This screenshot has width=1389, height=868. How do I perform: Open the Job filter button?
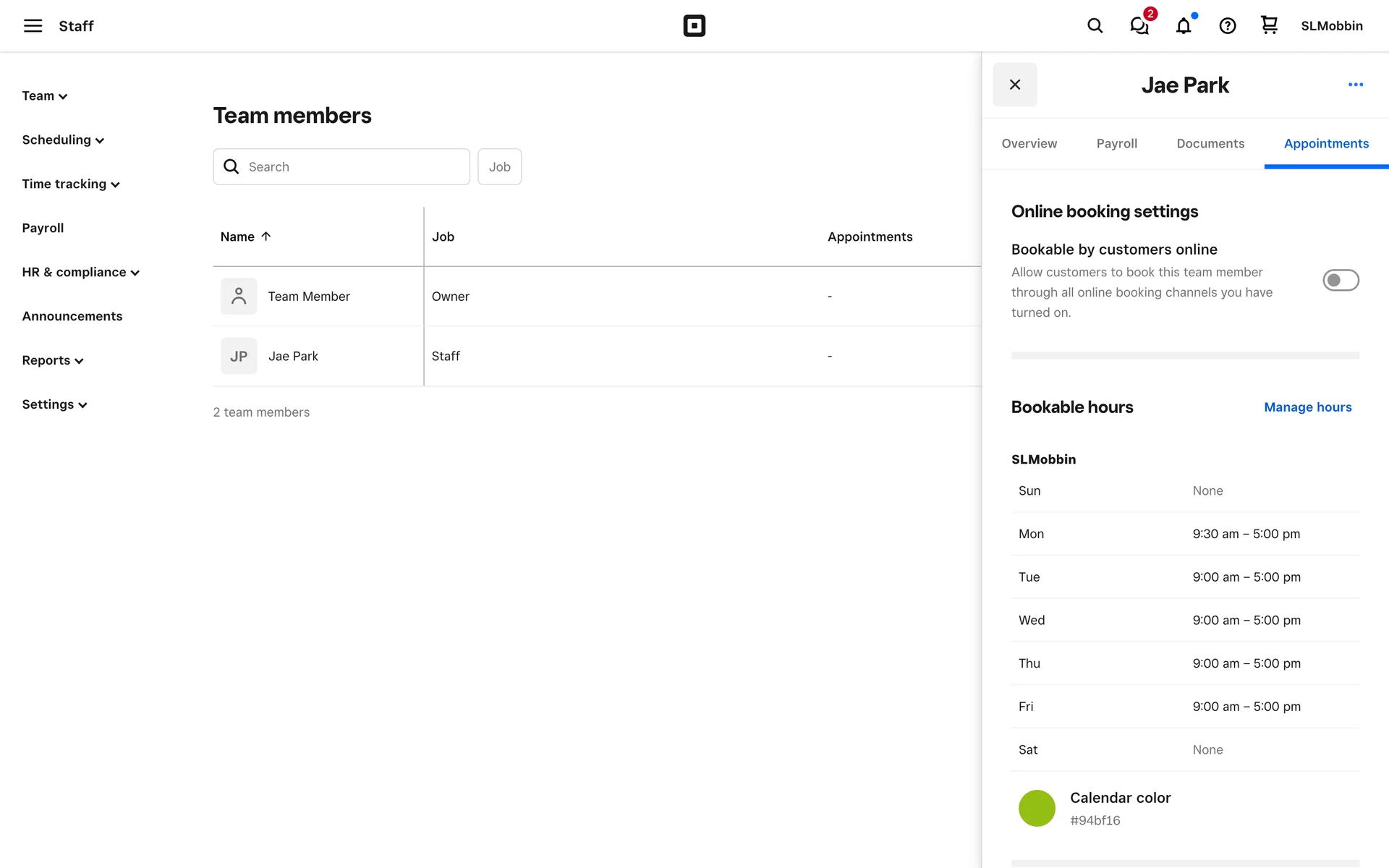coord(499,167)
